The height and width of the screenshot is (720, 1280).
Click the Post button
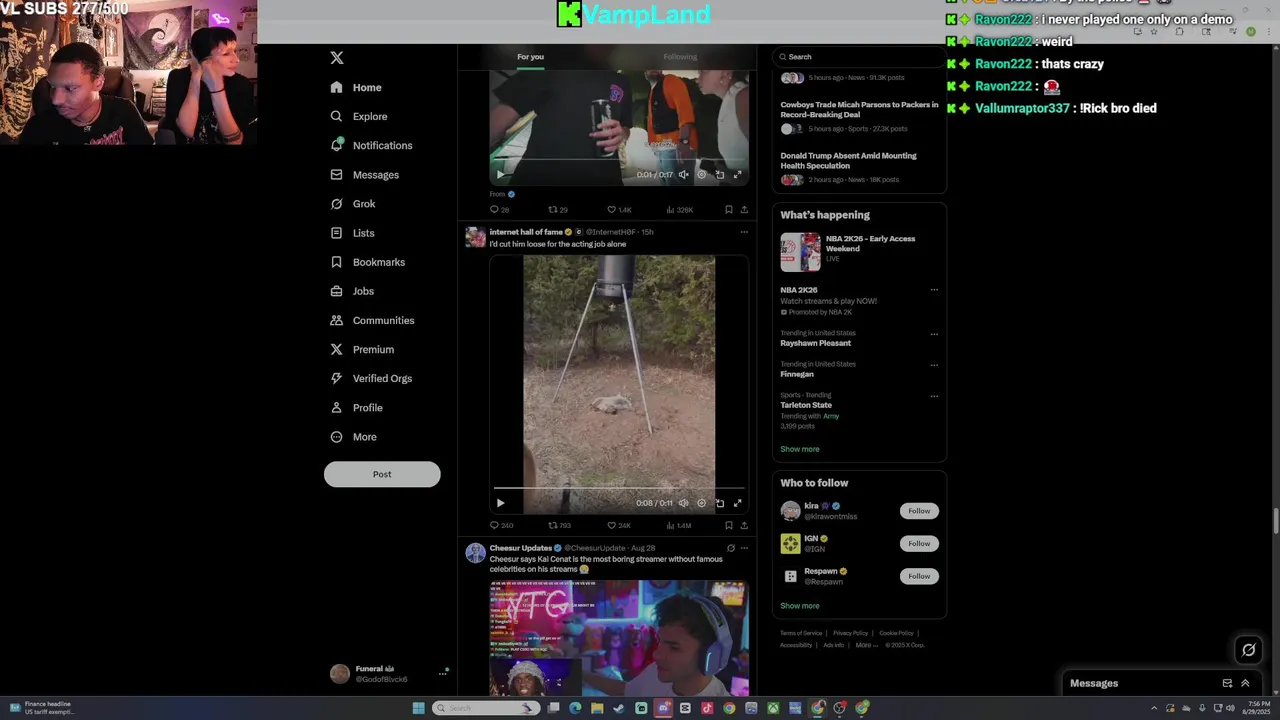point(382,474)
